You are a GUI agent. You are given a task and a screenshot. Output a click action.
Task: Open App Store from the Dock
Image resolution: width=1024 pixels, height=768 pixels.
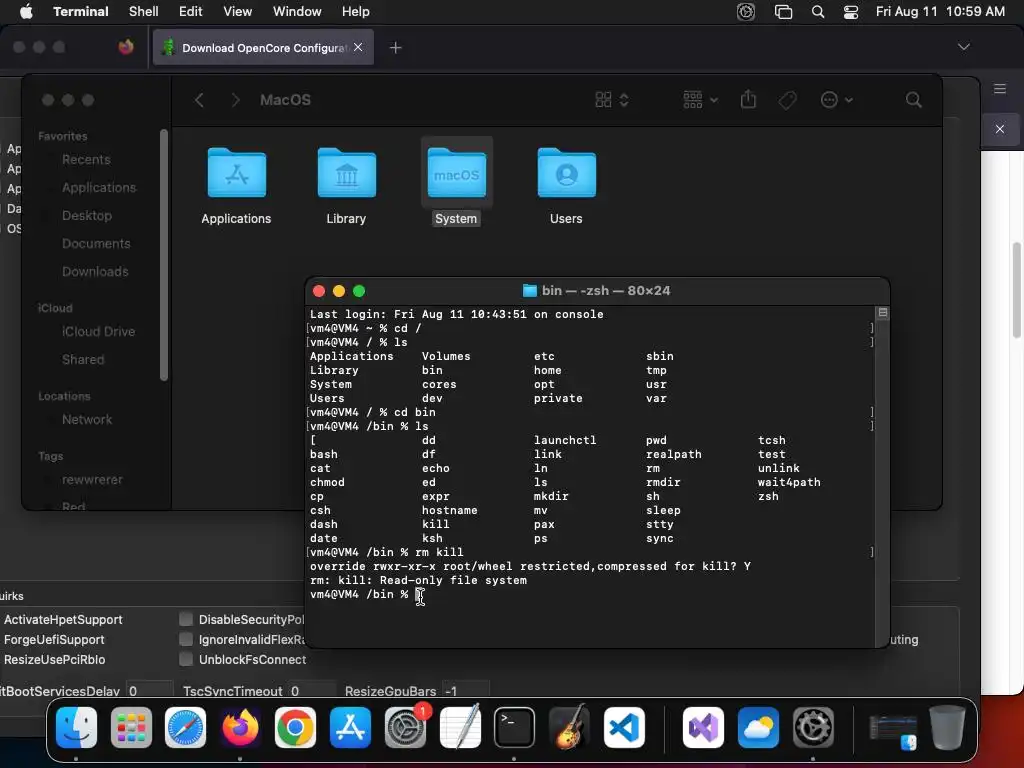[350, 727]
